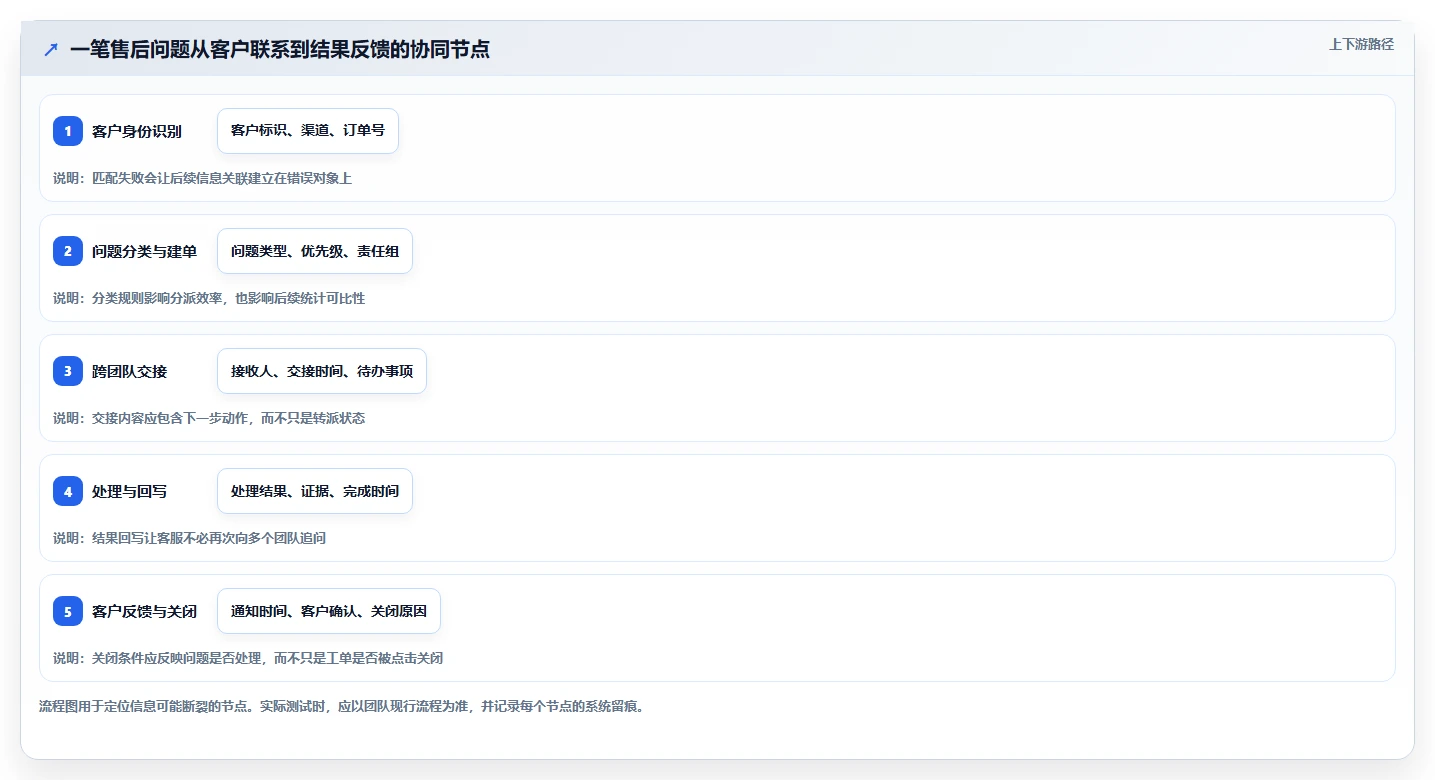Viewport: 1435px width, 780px height.
Task: Click the note about 关闭条件应反映问题是否处理
Action: (248, 658)
